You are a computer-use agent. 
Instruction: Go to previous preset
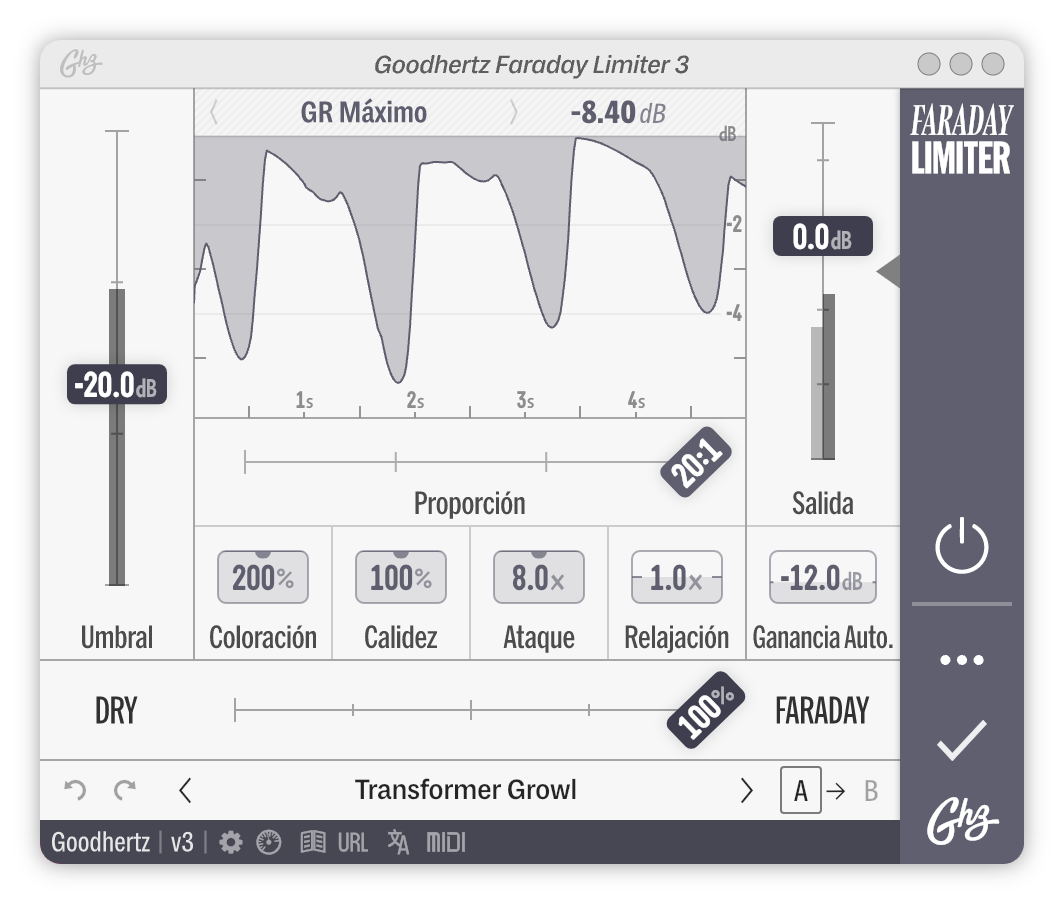[x=185, y=790]
